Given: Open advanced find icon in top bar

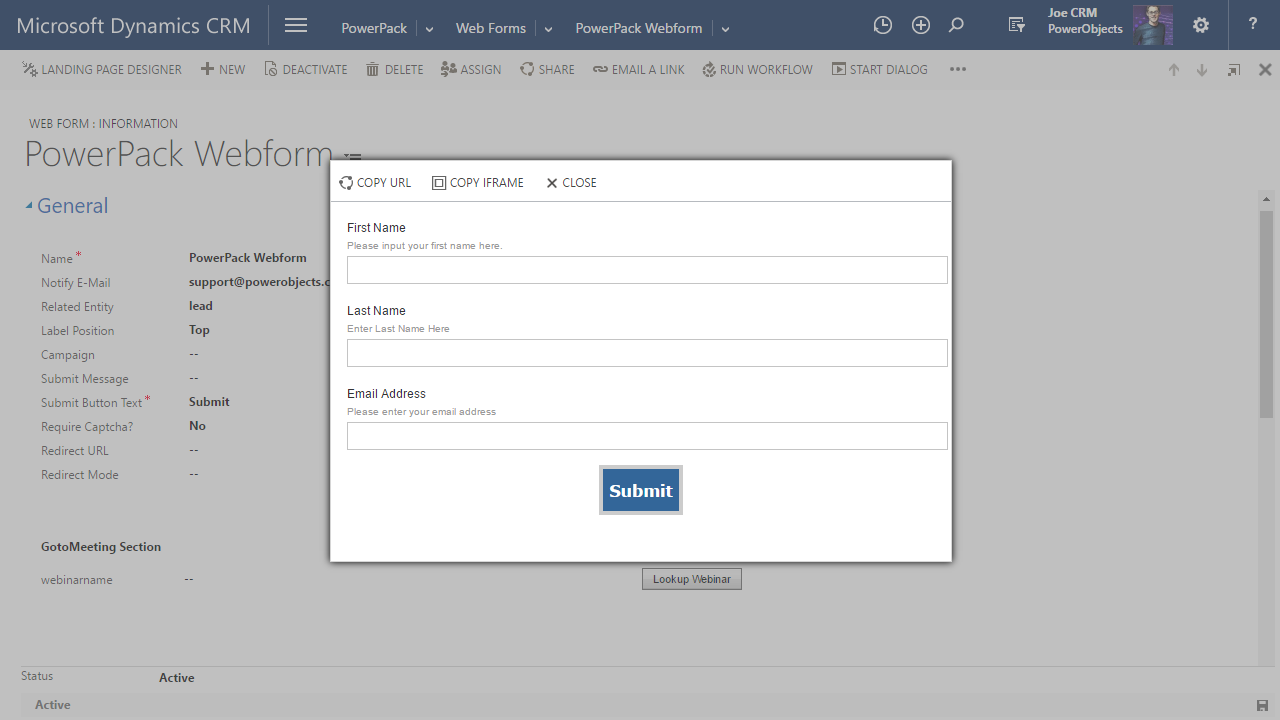Looking at the screenshot, I should (x=1017, y=25).
